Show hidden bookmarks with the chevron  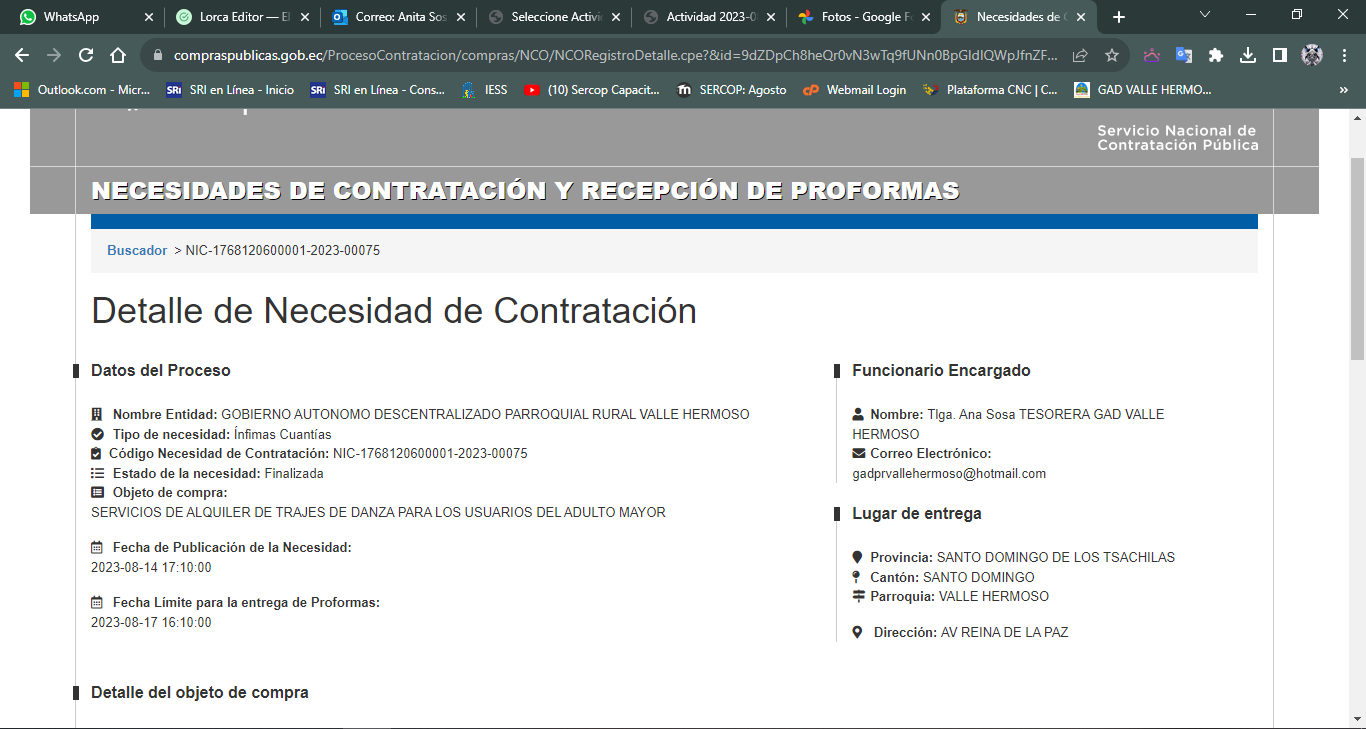pos(1343,90)
